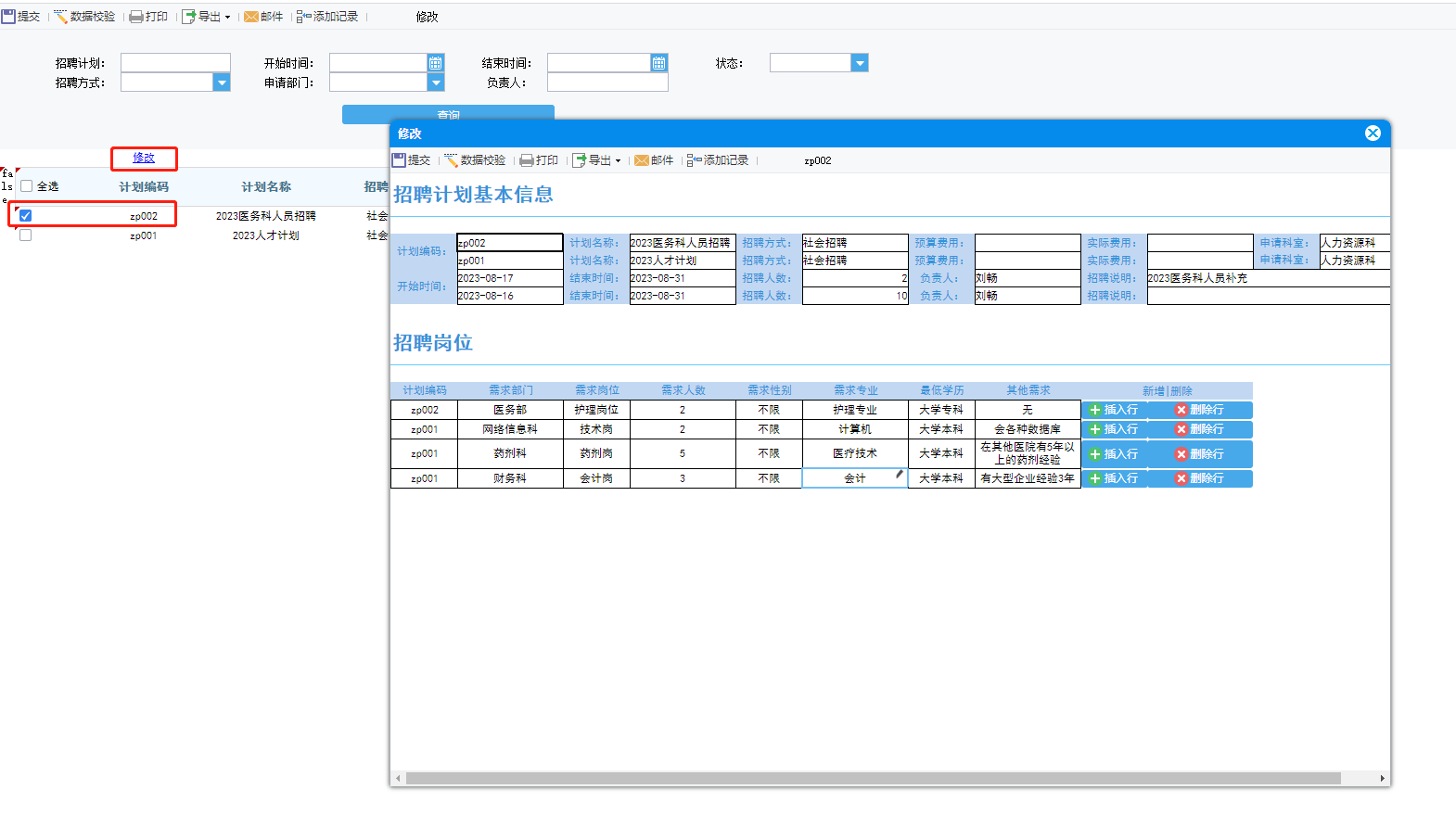Click the 招聘计划 input field

coord(175,63)
